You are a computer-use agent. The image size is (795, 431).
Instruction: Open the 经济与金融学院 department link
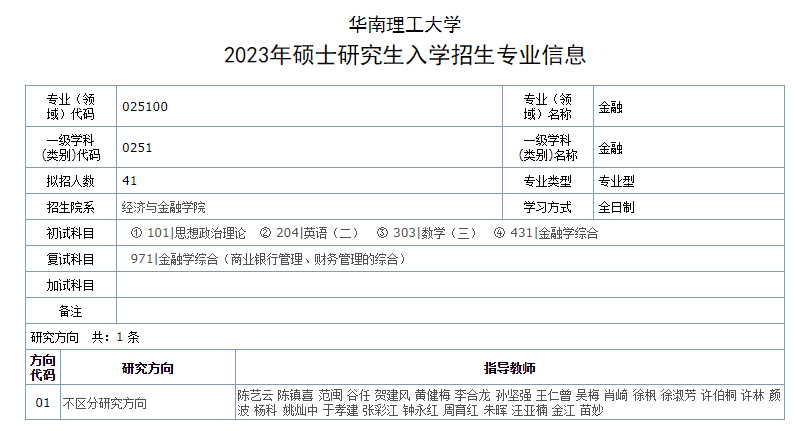point(164,207)
